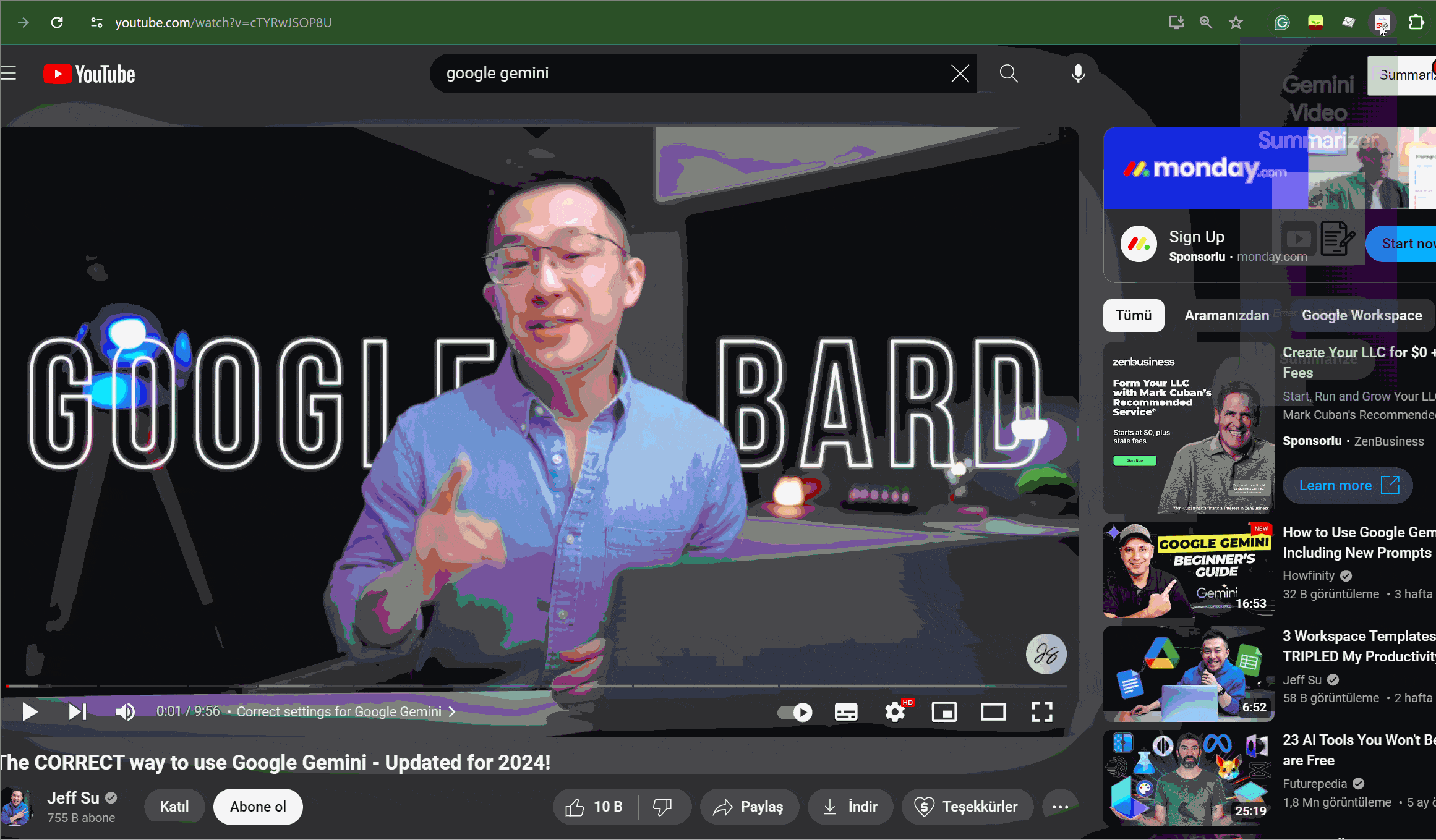1436x840 pixels.
Task: Skip to the next video
Action: 77,712
